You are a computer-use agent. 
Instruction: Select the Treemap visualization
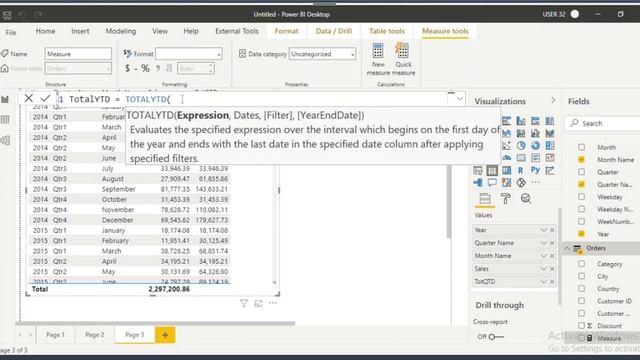(x=550, y=146)
